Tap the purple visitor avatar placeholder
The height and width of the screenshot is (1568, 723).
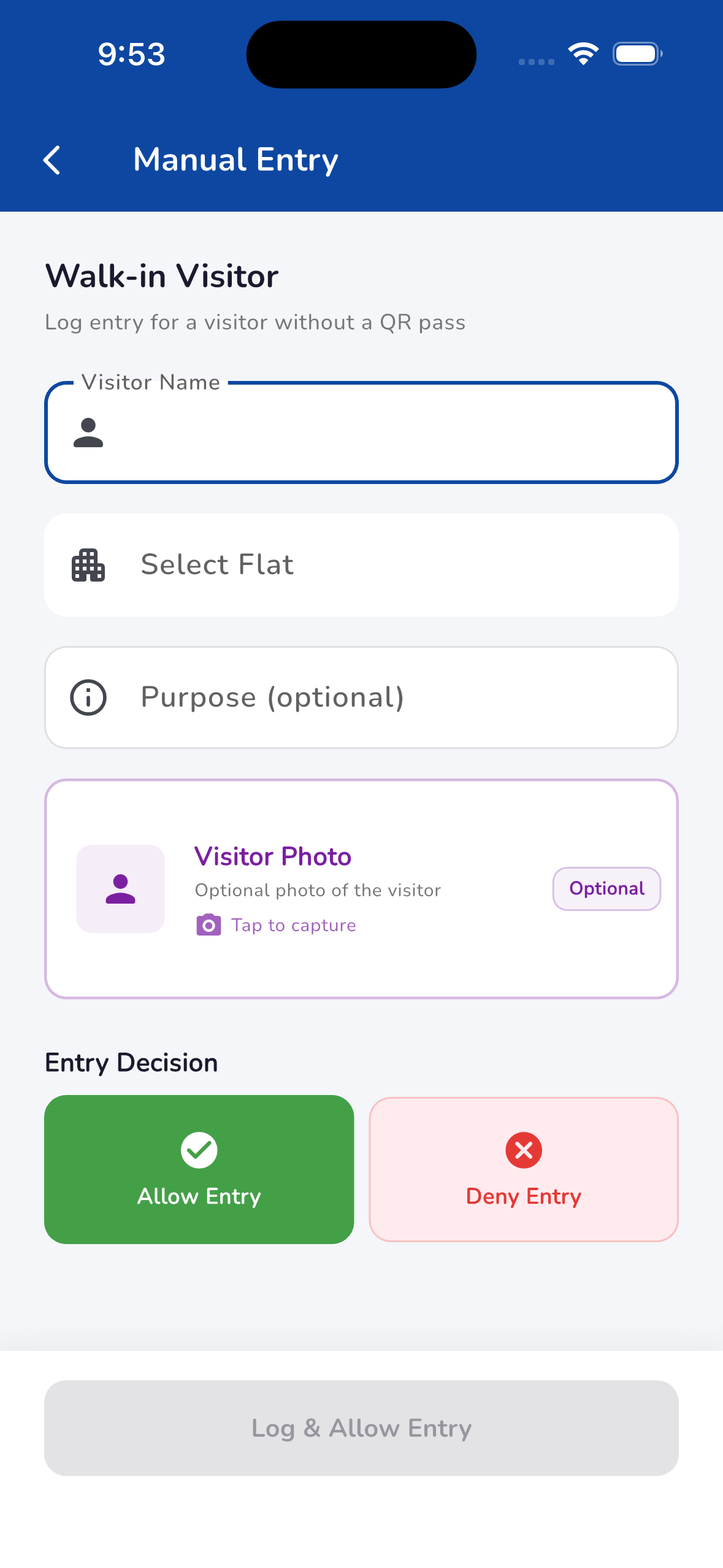120,889
